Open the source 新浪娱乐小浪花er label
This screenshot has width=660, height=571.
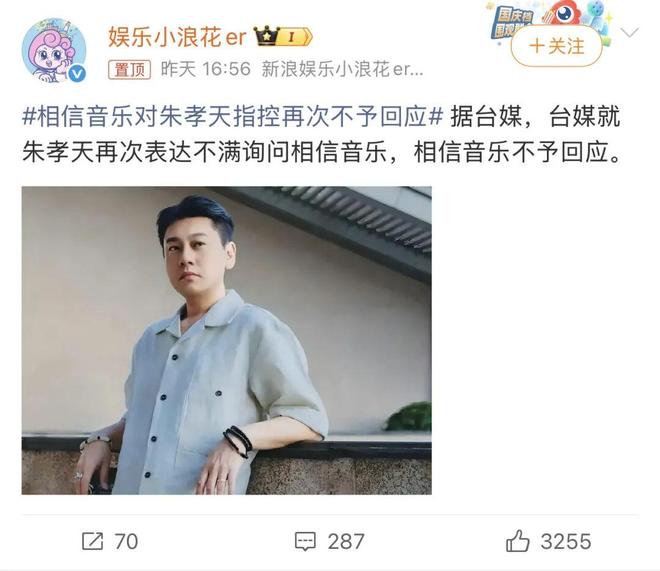[342, 69]
